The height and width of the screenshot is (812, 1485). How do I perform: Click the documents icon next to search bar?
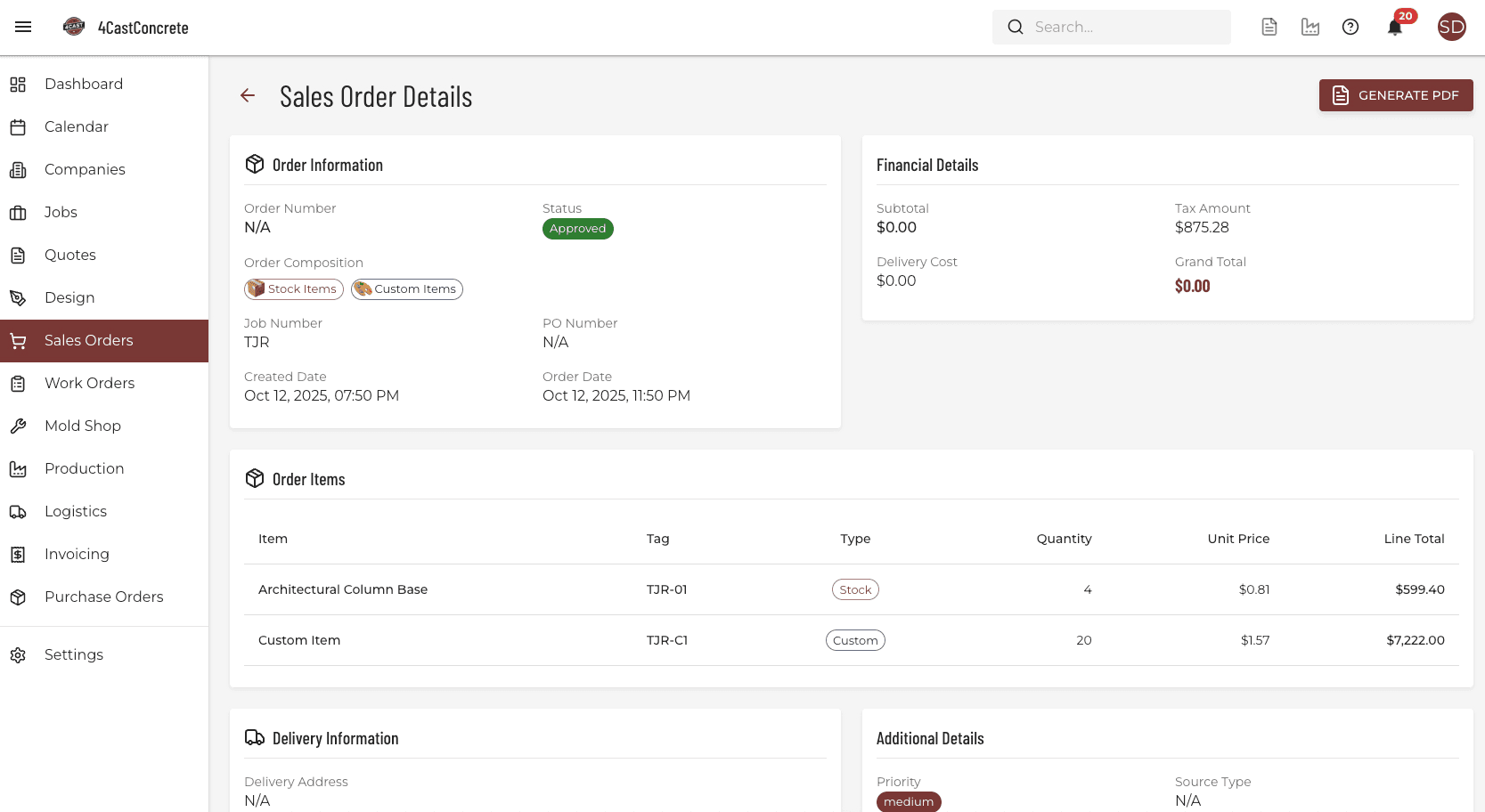pos(1269,27)
